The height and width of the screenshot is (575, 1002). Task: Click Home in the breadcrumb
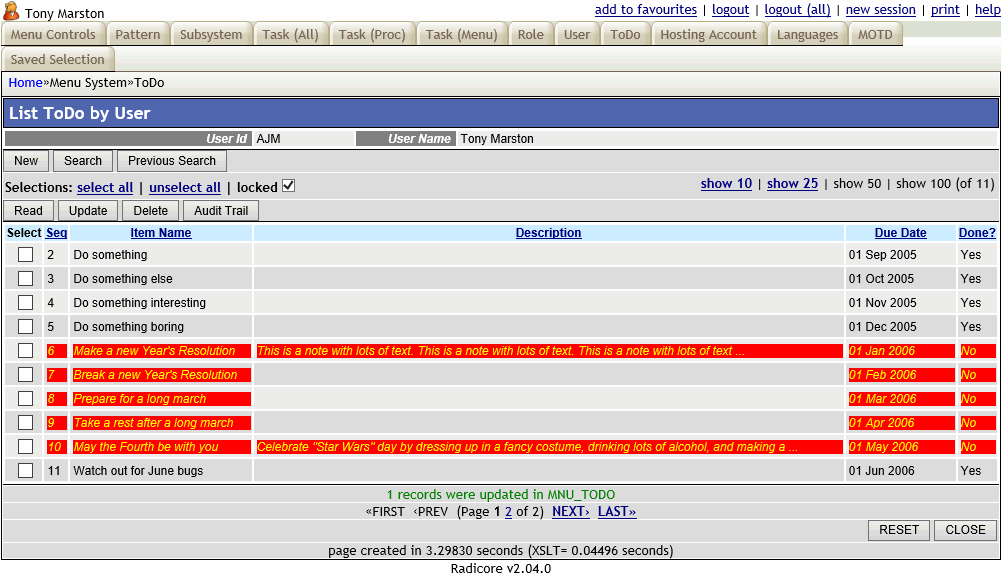[26, 83]
